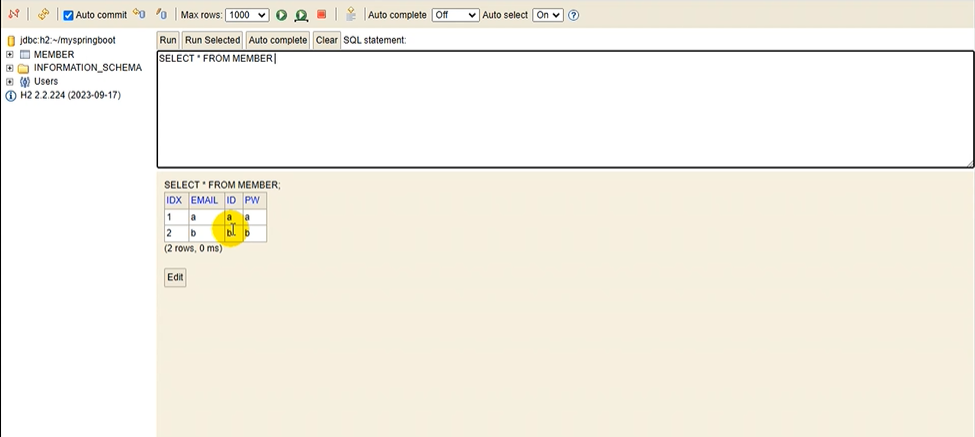
Task: Click the Edit button below the results
Action: [175, 277]
